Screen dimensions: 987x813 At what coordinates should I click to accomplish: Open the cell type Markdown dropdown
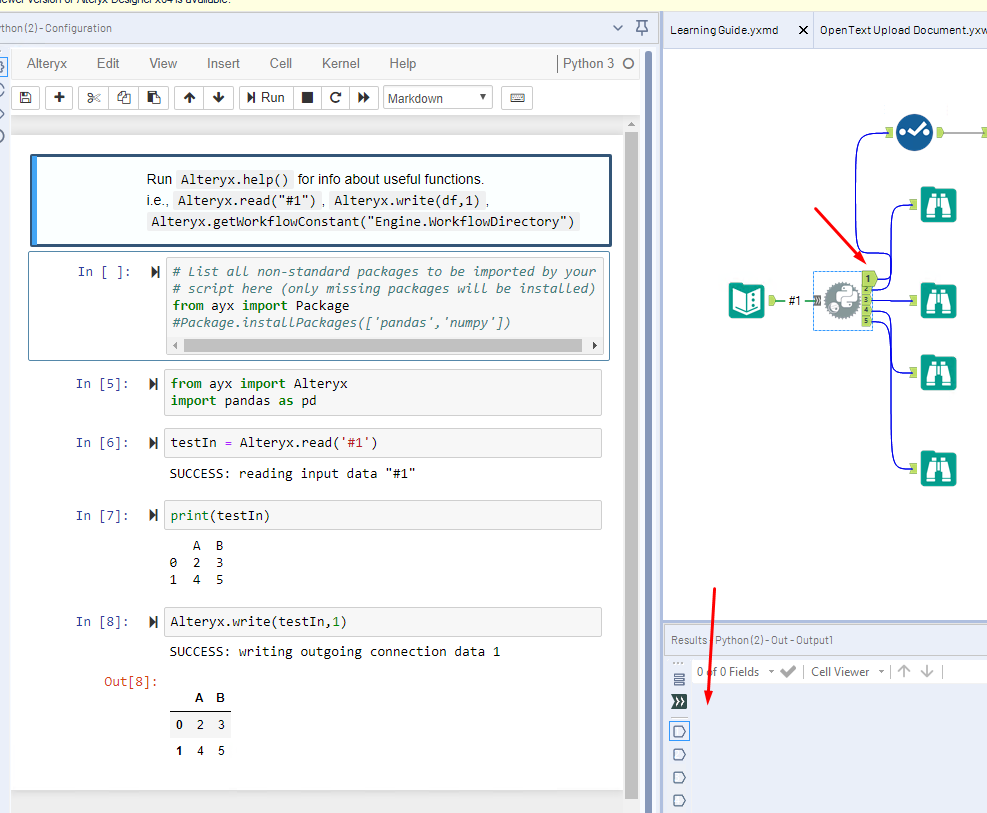click(x=437, y=98)
